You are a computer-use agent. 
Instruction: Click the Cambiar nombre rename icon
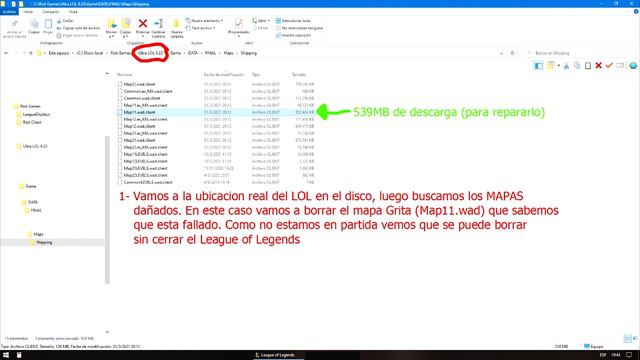pos(158,24)
